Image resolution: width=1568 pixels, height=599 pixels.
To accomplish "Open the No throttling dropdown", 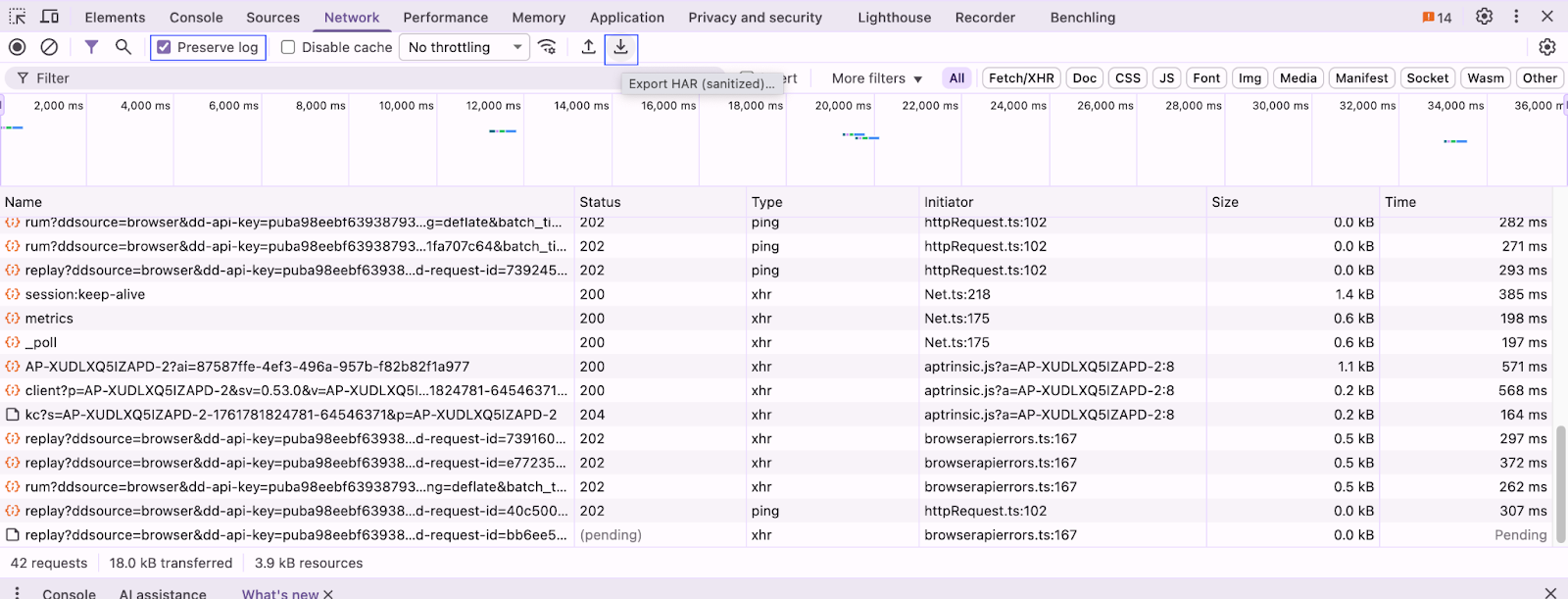I will 464,47.
